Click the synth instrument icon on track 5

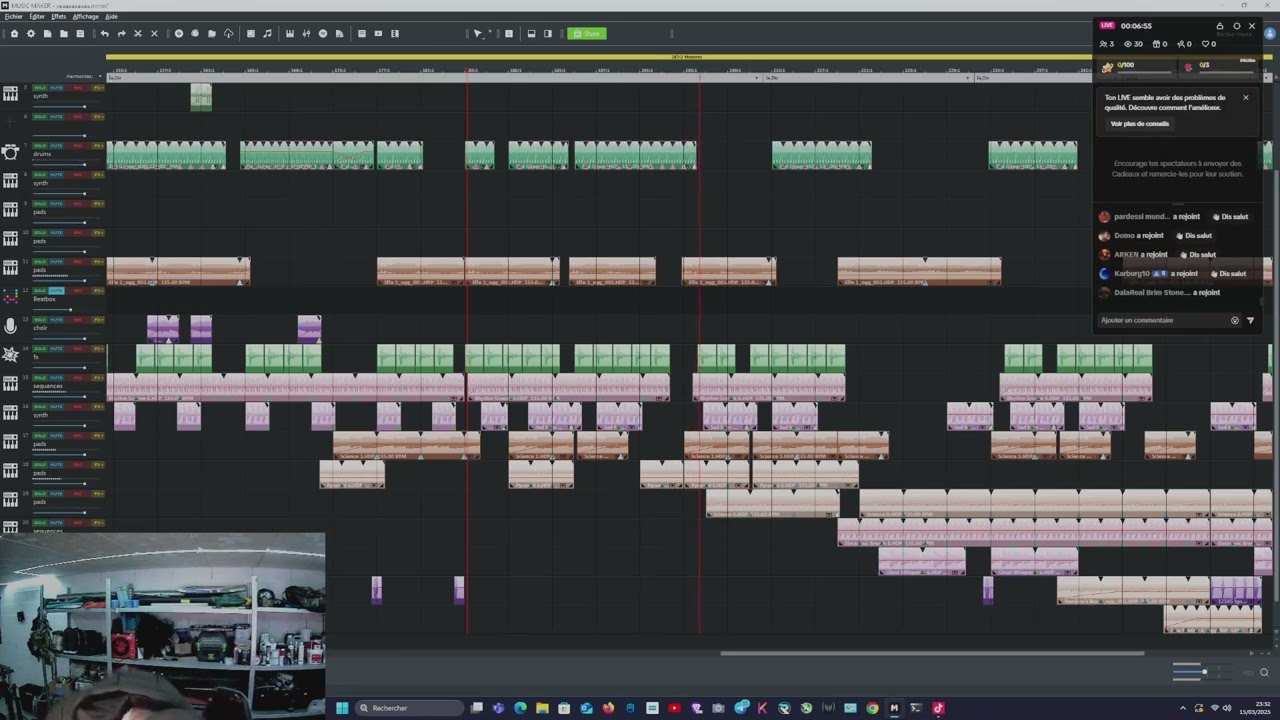click(10, 93)
